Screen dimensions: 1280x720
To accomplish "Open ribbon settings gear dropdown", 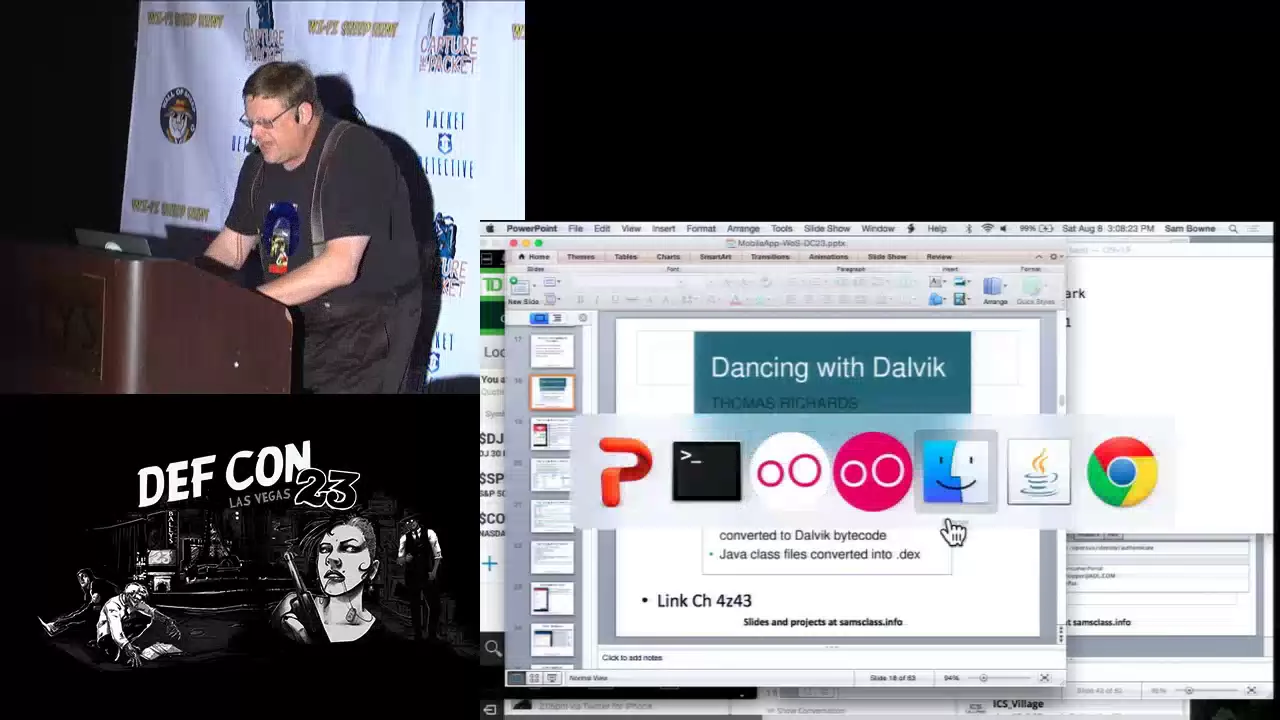I will [x=1055, y=257].
